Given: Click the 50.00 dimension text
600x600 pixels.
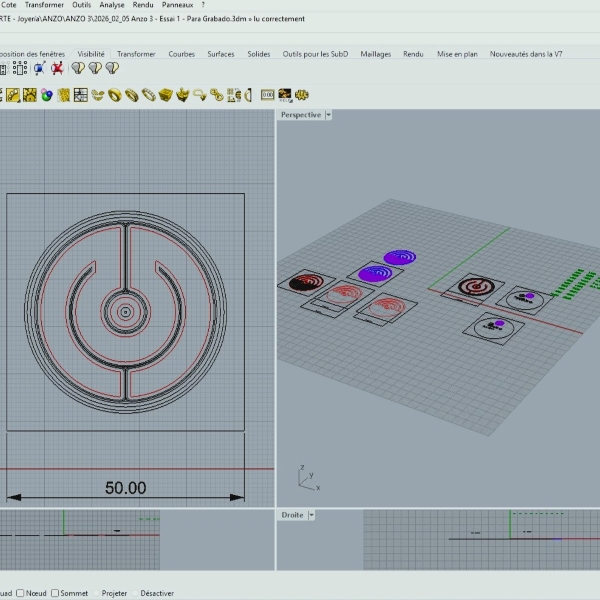Looking at the screenshot, I should point(126,488).
